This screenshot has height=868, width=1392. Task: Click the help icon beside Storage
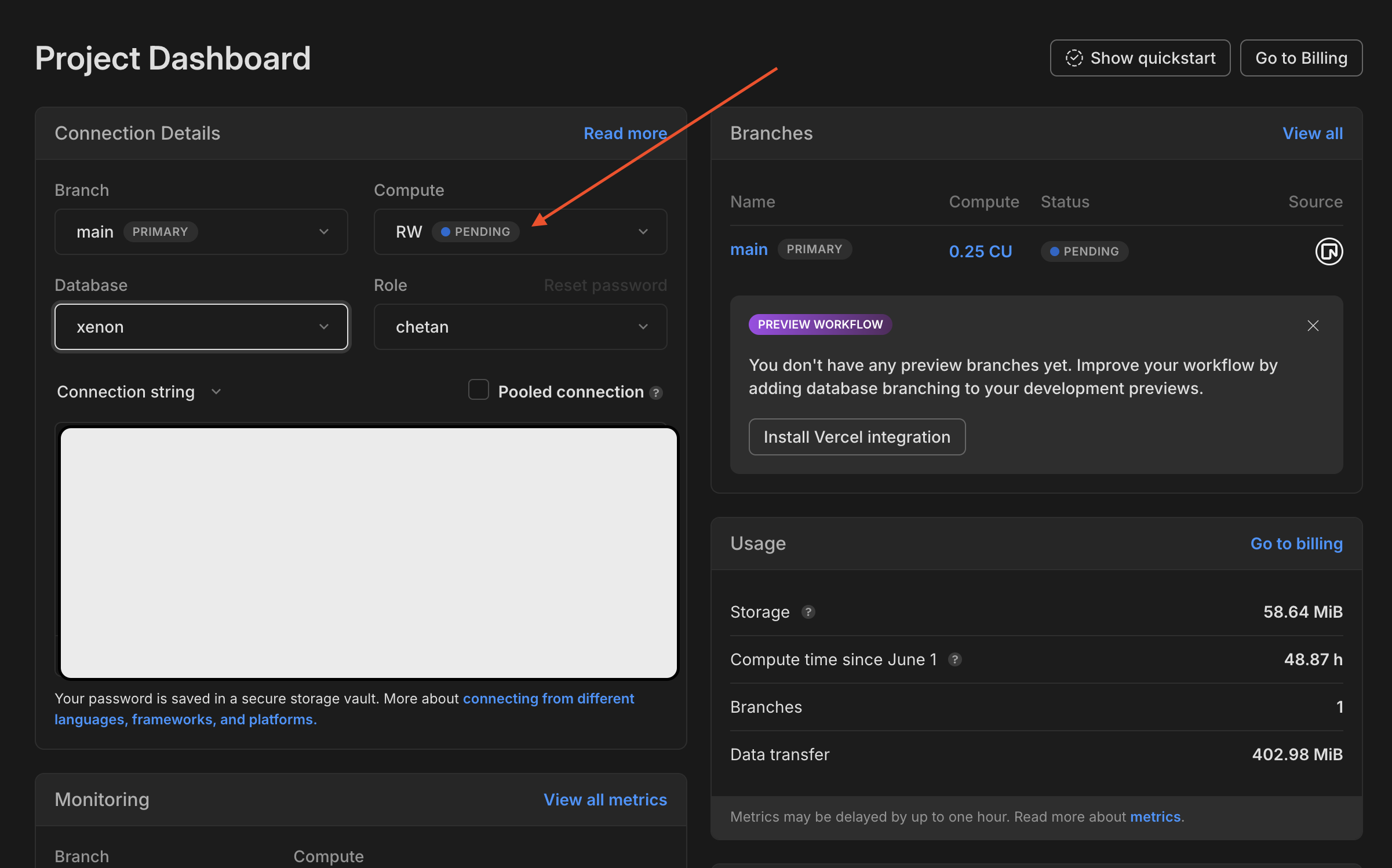(x=808, y=612)
